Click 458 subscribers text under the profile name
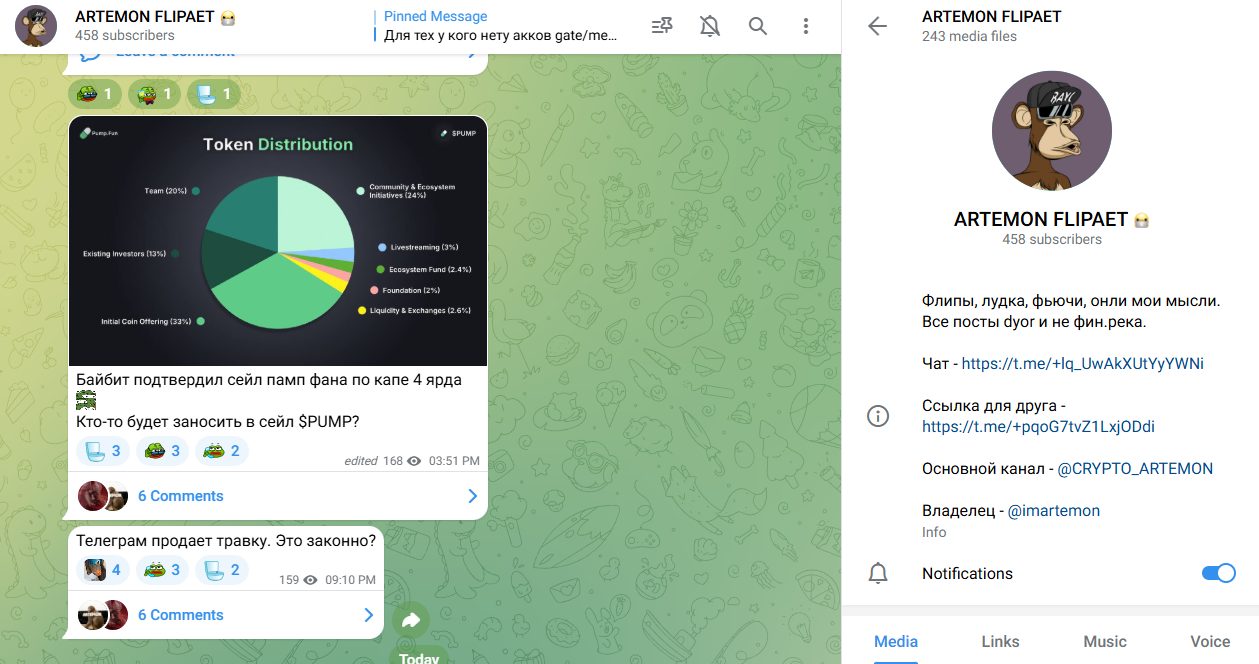The width and height of the screenshot is (1259, 664). point(1052,240)
